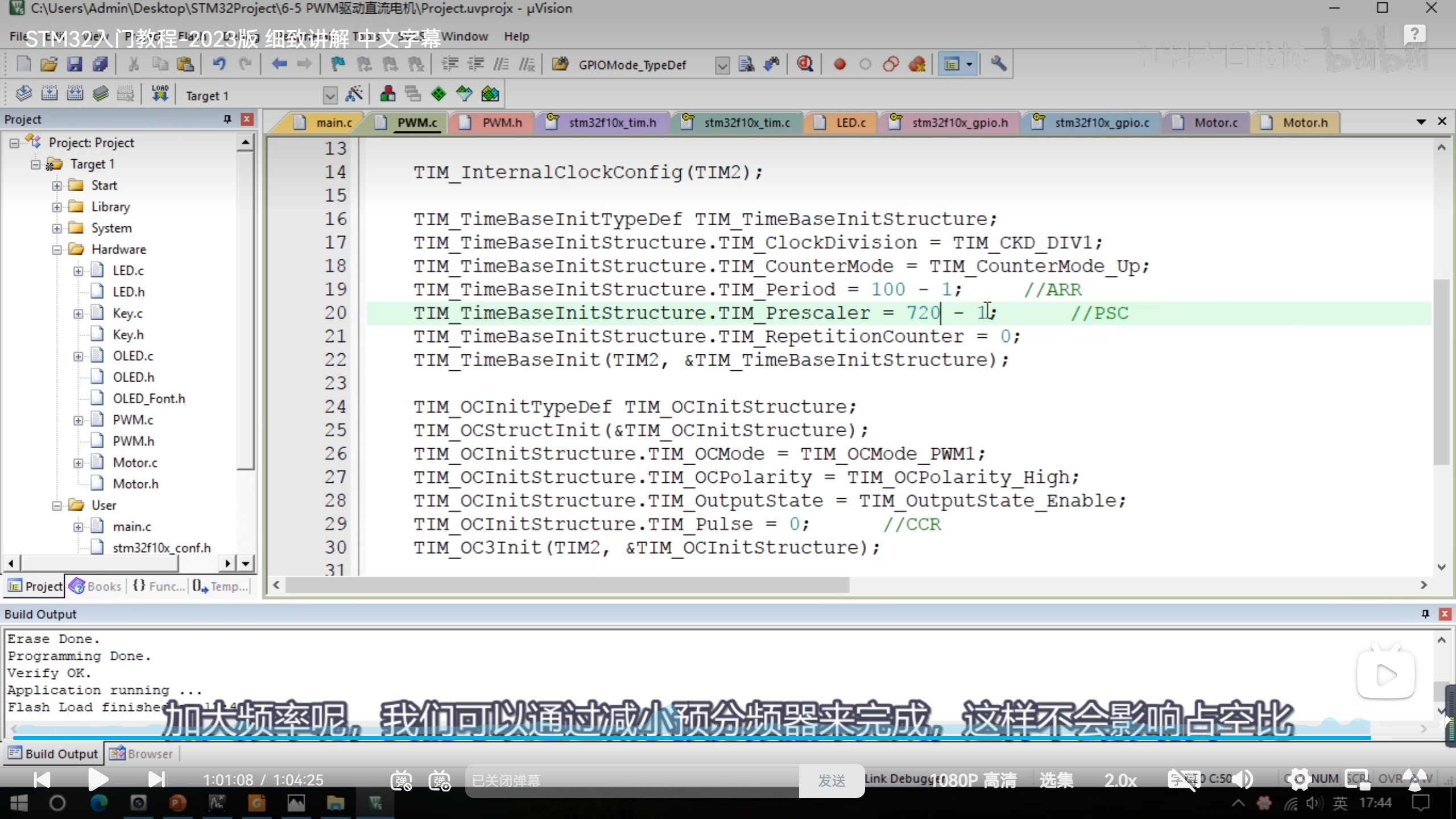Open the Target 1 dropdown

click(330, 95)
